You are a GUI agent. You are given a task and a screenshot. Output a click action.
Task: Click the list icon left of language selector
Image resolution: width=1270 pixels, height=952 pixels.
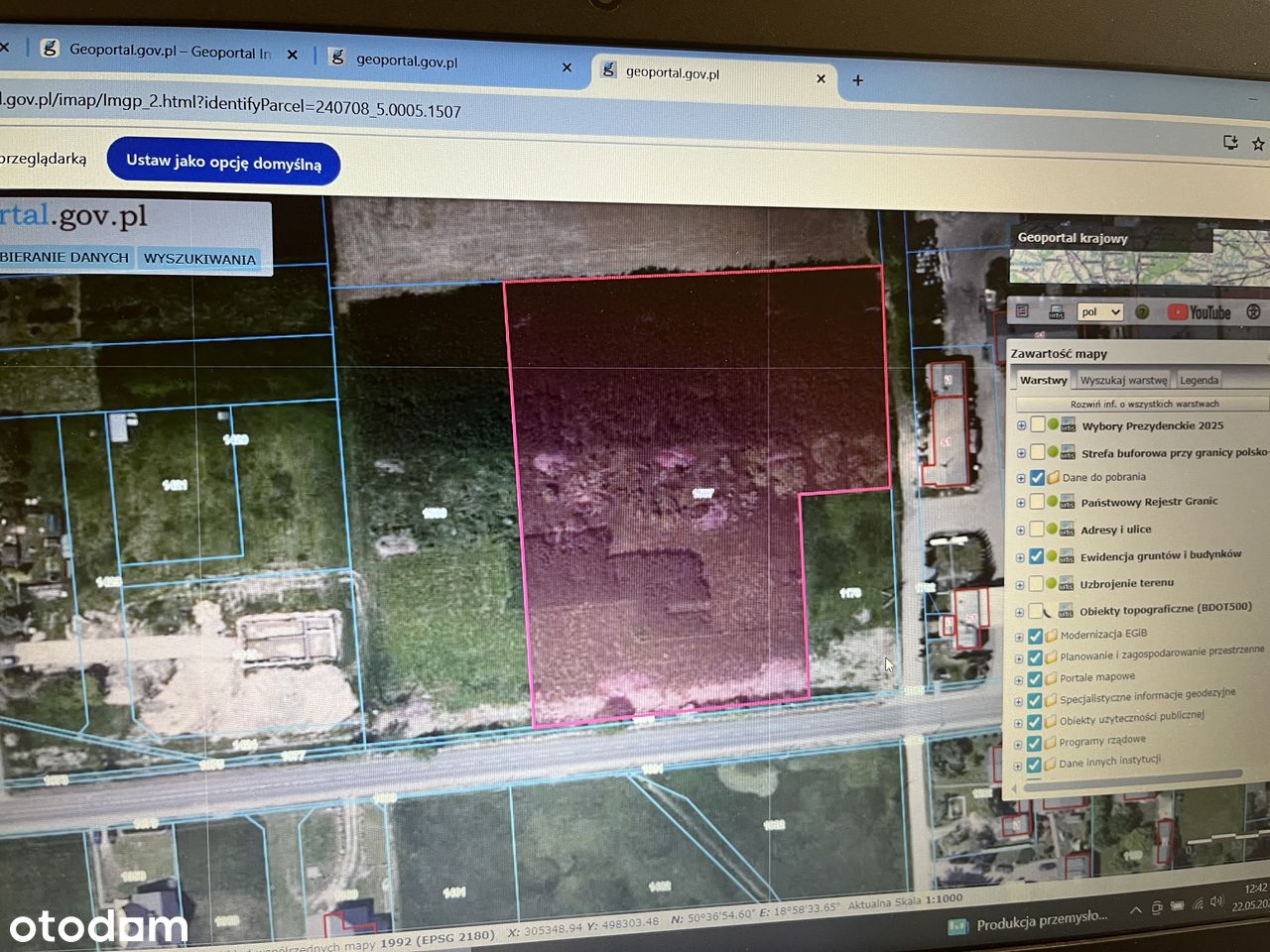pyautogui.click(x=1022, y=311)
